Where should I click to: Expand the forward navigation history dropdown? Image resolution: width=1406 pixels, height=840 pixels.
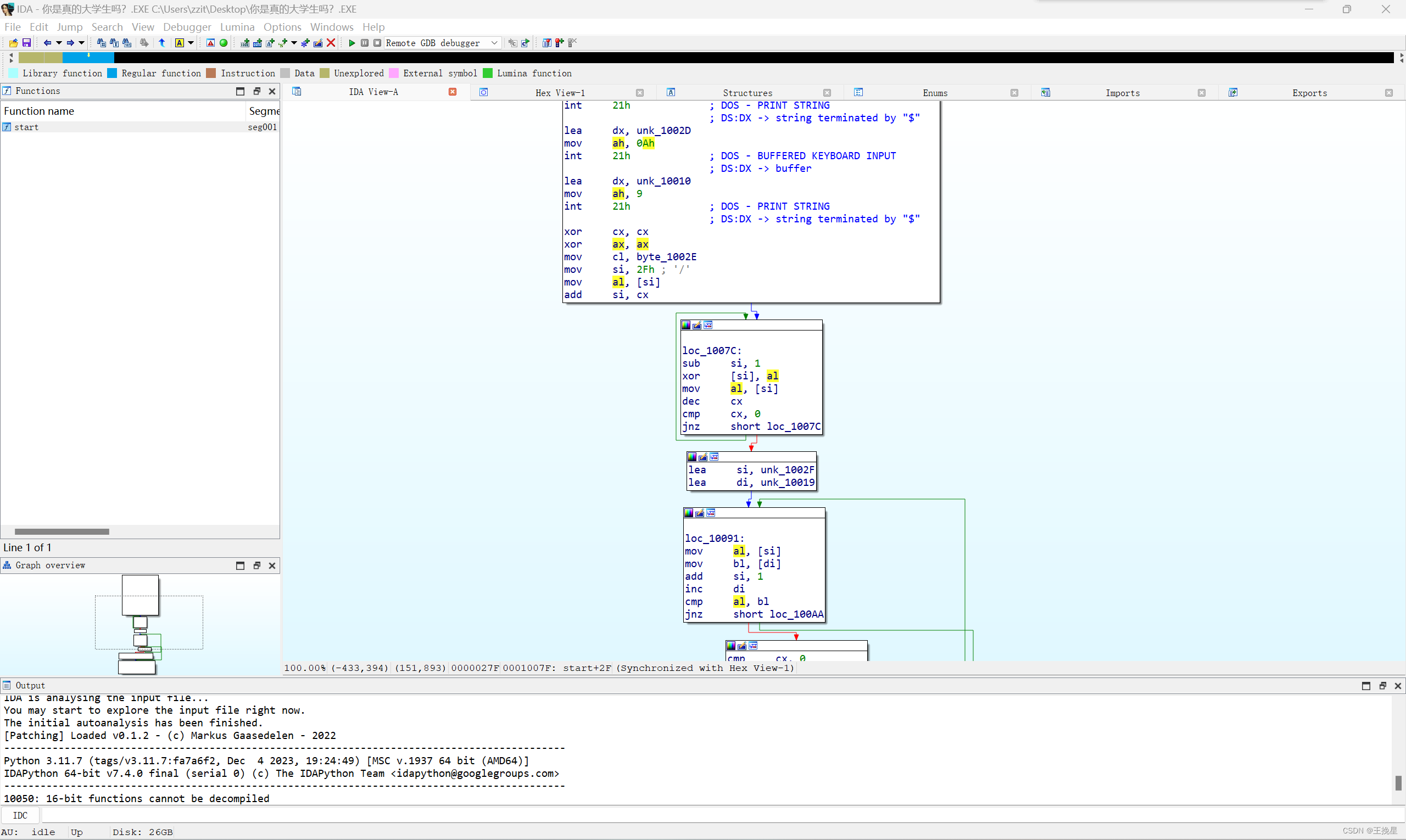81,43
